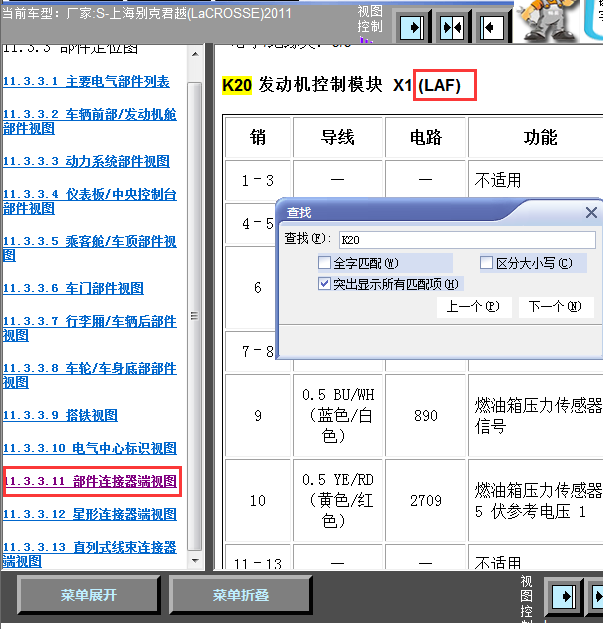
Task: Open link 11.3.3.4 仪表板/中央控制台部件视图
Action: 89,201
